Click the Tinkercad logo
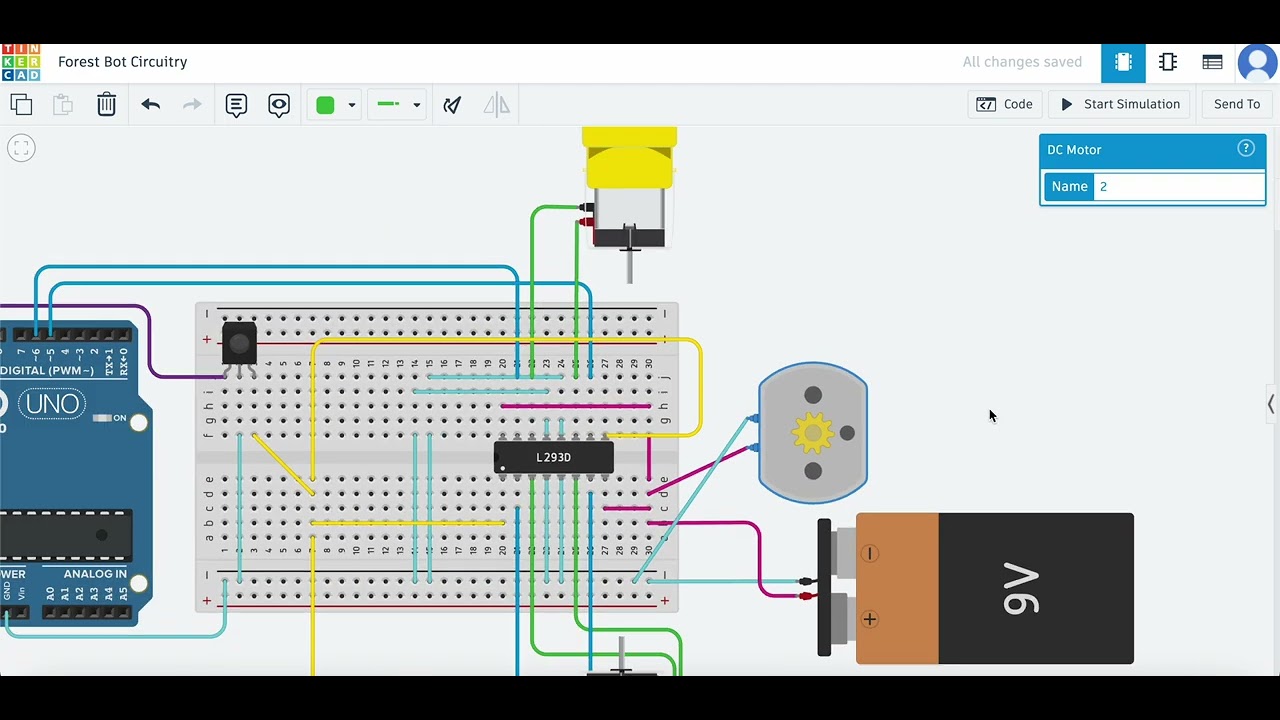This screenshot has height=720, width=1280. tap(21, 62)
